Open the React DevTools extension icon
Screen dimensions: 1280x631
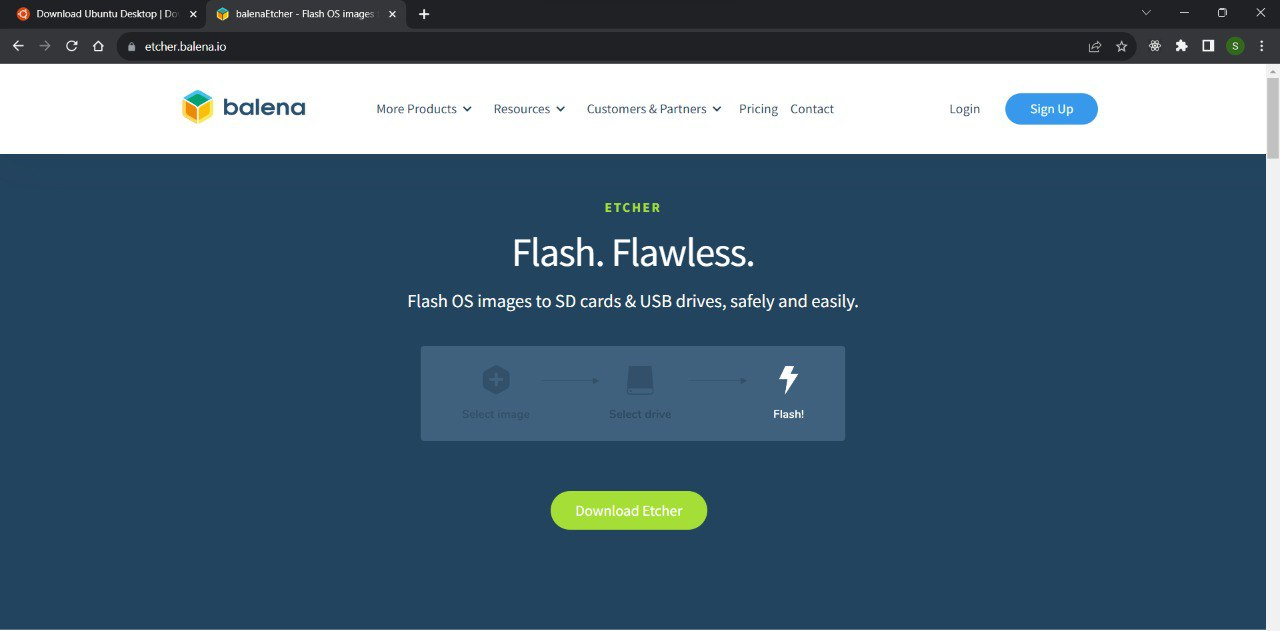[1155, 46]
